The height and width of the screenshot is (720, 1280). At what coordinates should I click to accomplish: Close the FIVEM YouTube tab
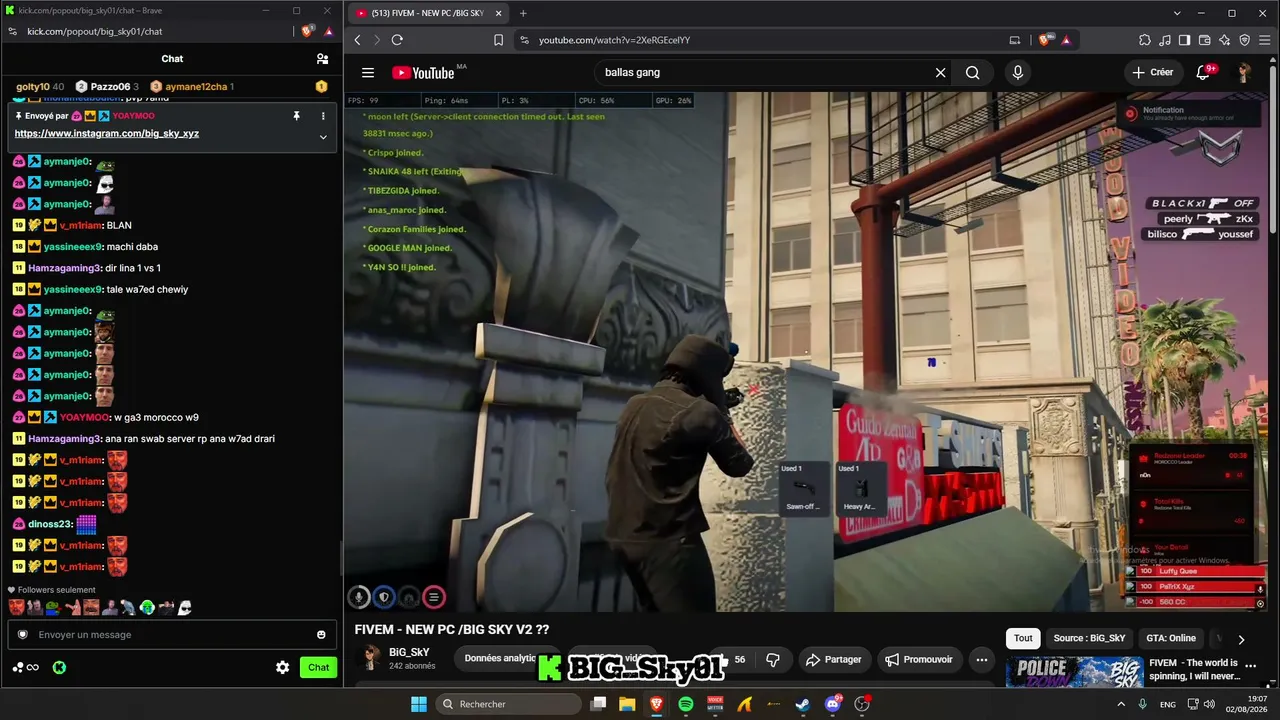click(x=498, y=13)
